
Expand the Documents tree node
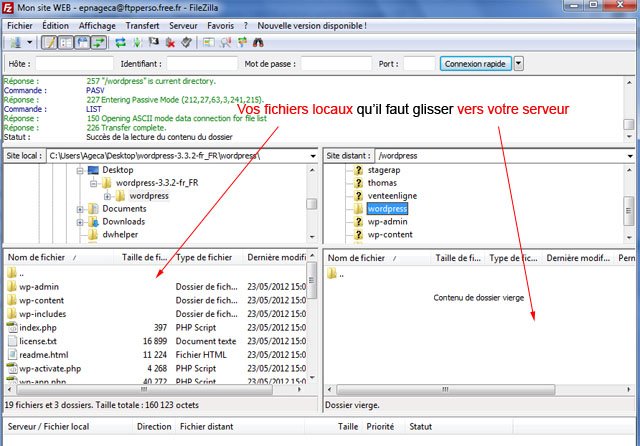pyautogui.click(x=80, y=210)
